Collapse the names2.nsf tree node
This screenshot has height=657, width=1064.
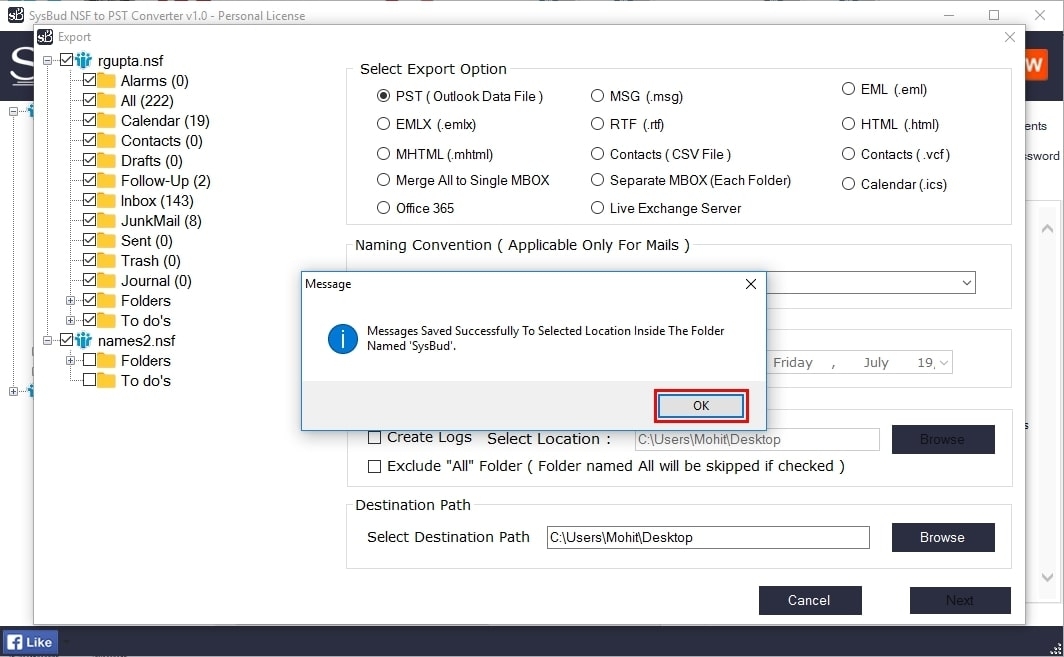48,340
